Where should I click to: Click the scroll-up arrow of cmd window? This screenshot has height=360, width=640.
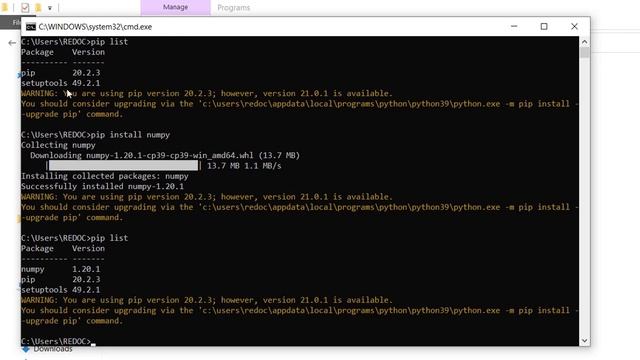point(584,42)
